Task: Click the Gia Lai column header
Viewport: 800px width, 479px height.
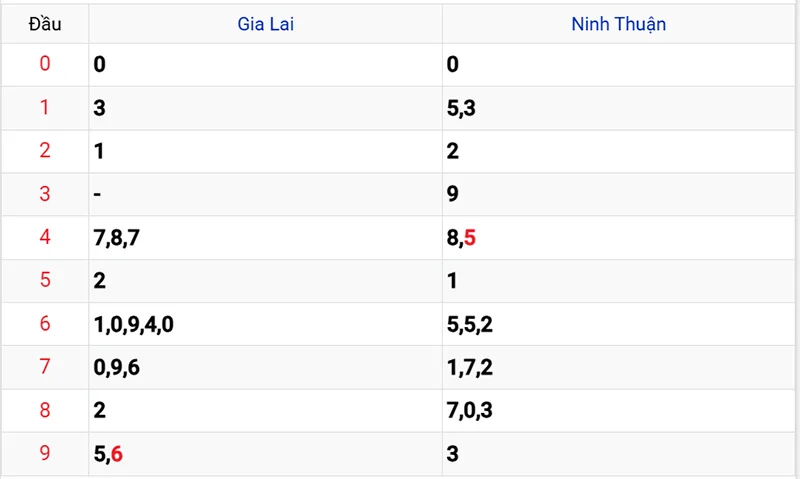Action: pyautogui.click(x=265, y=25)
